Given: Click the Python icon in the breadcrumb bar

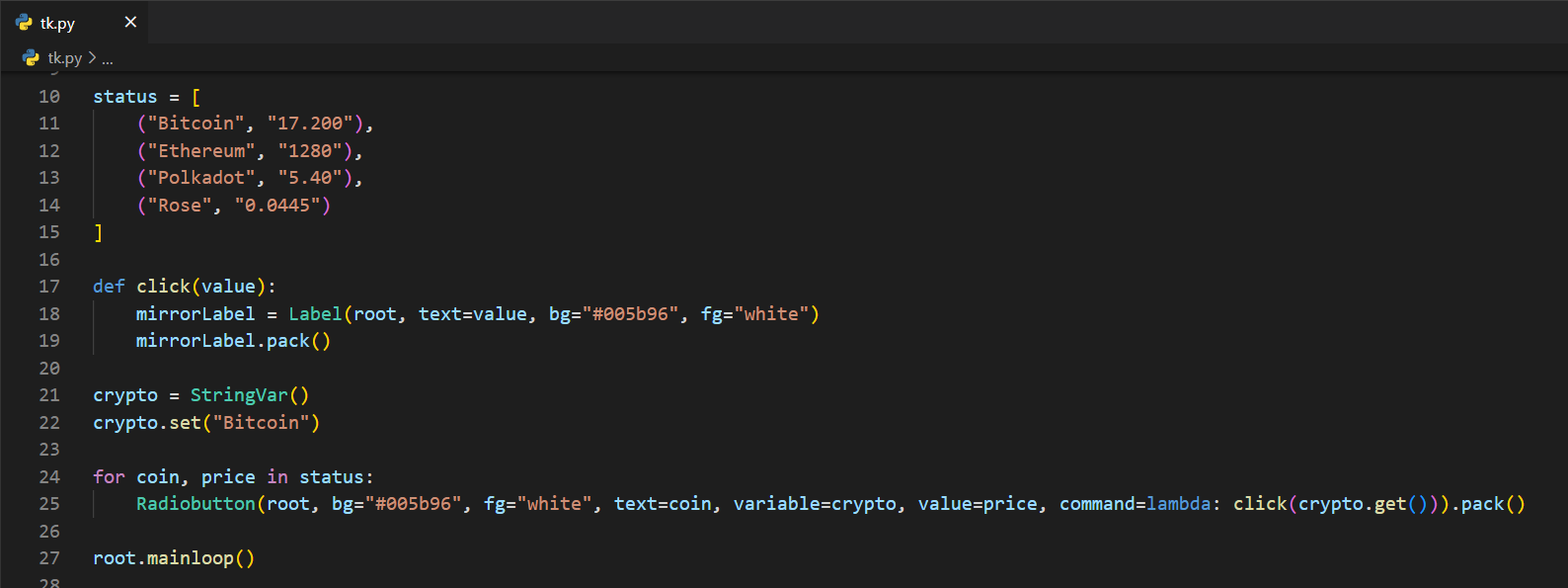Looking at the screenshot, I should (31, 58).
